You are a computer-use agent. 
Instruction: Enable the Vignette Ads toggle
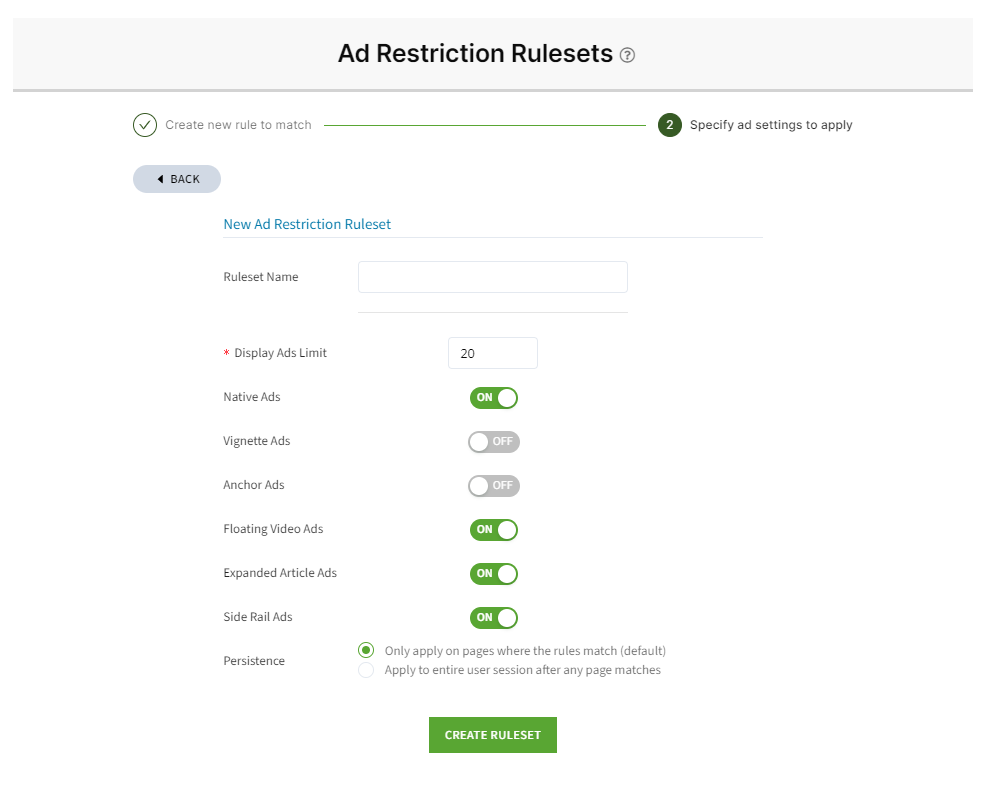[x=494, y=442]
